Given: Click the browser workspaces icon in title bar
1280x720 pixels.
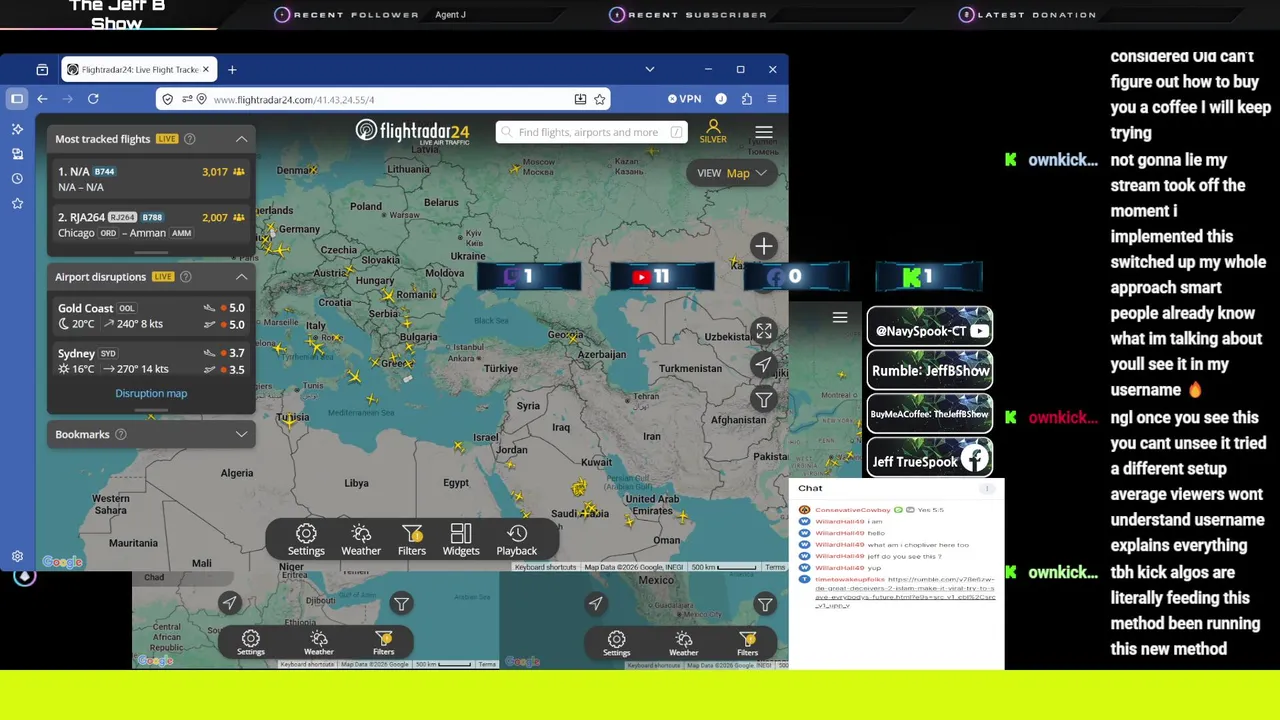Looking at the screenshot, I should (42, 70).
